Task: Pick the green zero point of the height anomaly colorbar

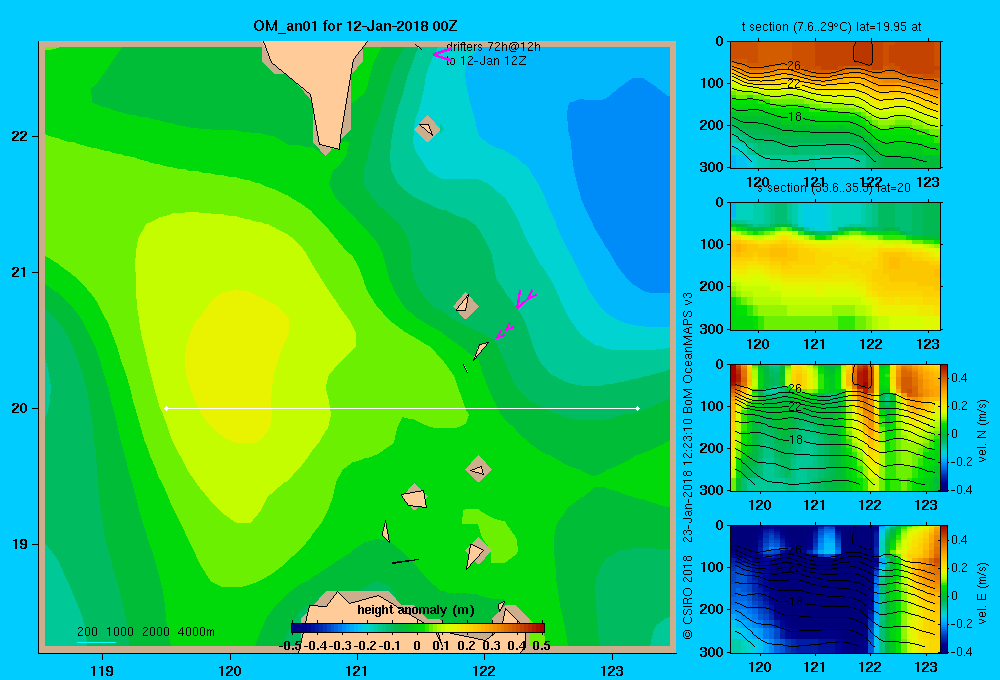Action: click(x=417, y=628)
